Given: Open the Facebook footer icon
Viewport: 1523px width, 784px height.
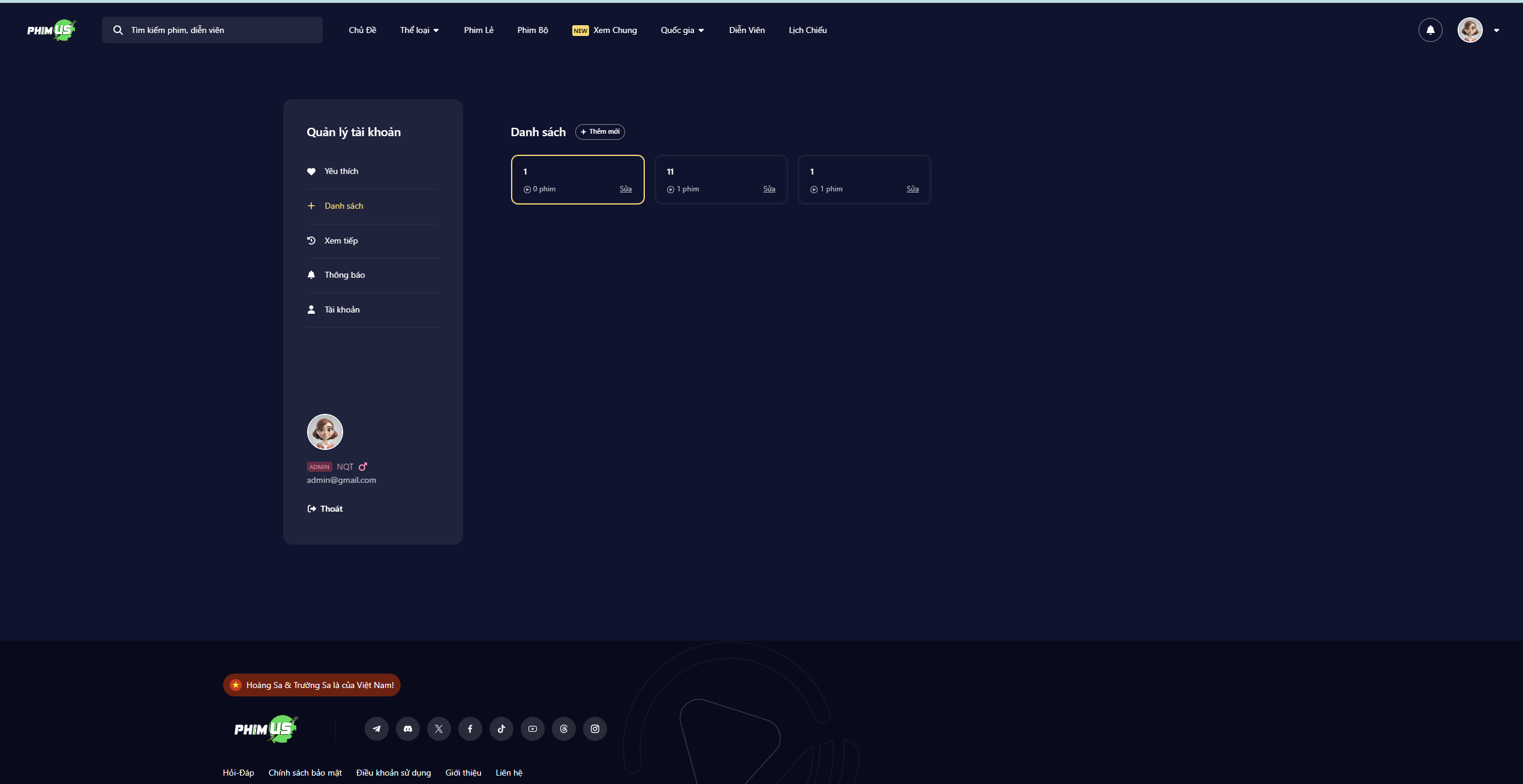Looking at the screenshot, I should [x=470, y=729].
